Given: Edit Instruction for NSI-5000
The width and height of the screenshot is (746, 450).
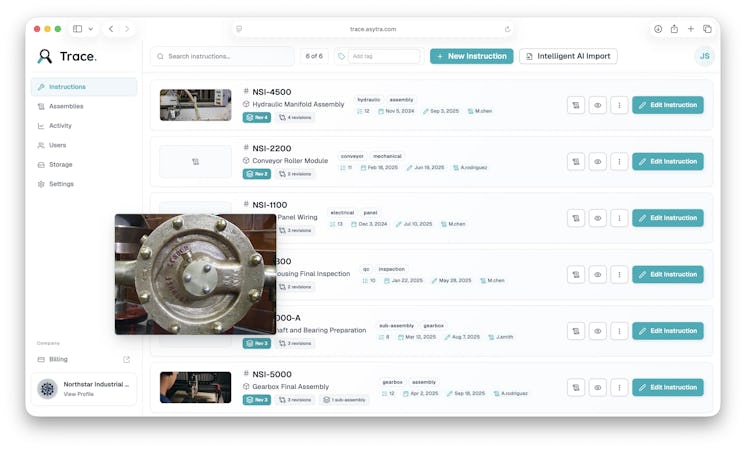Looking at the screenshot, I should coord(667,388).
